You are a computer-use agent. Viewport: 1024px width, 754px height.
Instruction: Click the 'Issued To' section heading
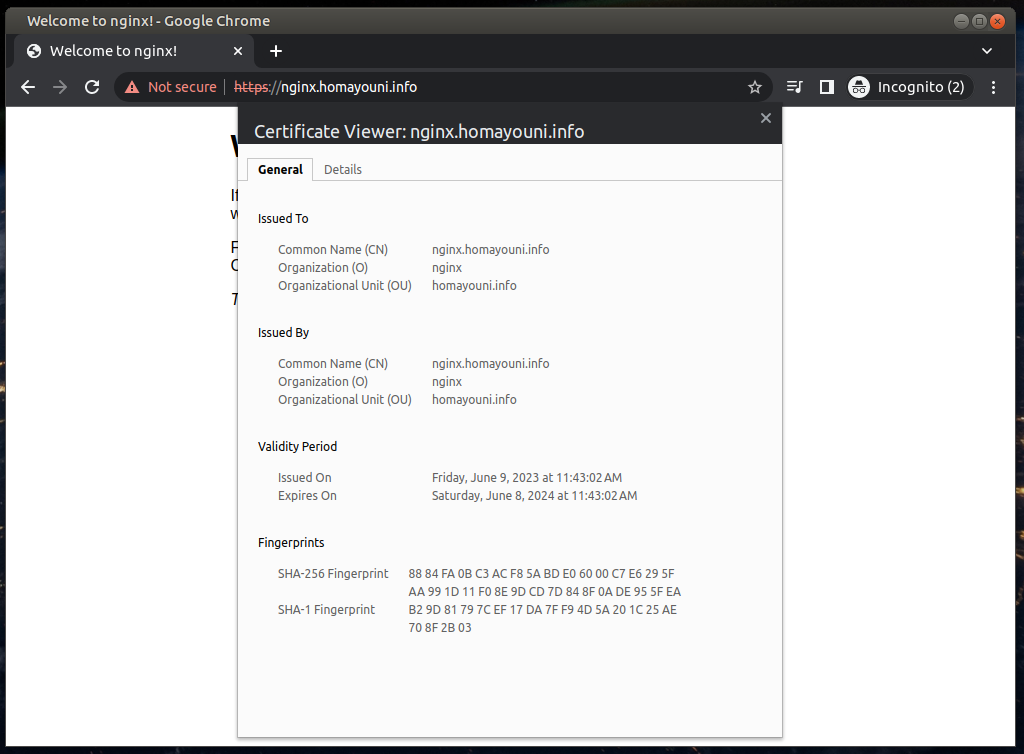point(283,219)
